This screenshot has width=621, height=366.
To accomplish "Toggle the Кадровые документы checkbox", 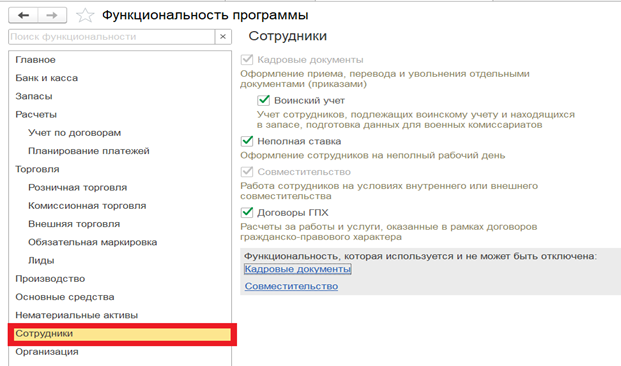I will (247, 60).
